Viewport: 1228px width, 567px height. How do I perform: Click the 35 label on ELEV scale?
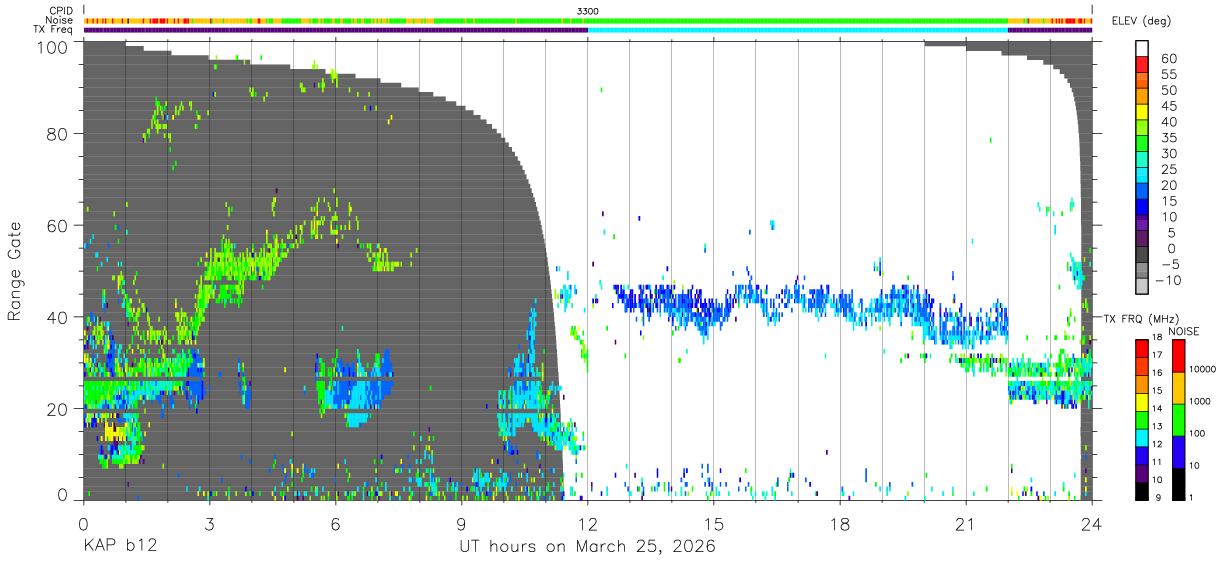tap(1169, 138)
